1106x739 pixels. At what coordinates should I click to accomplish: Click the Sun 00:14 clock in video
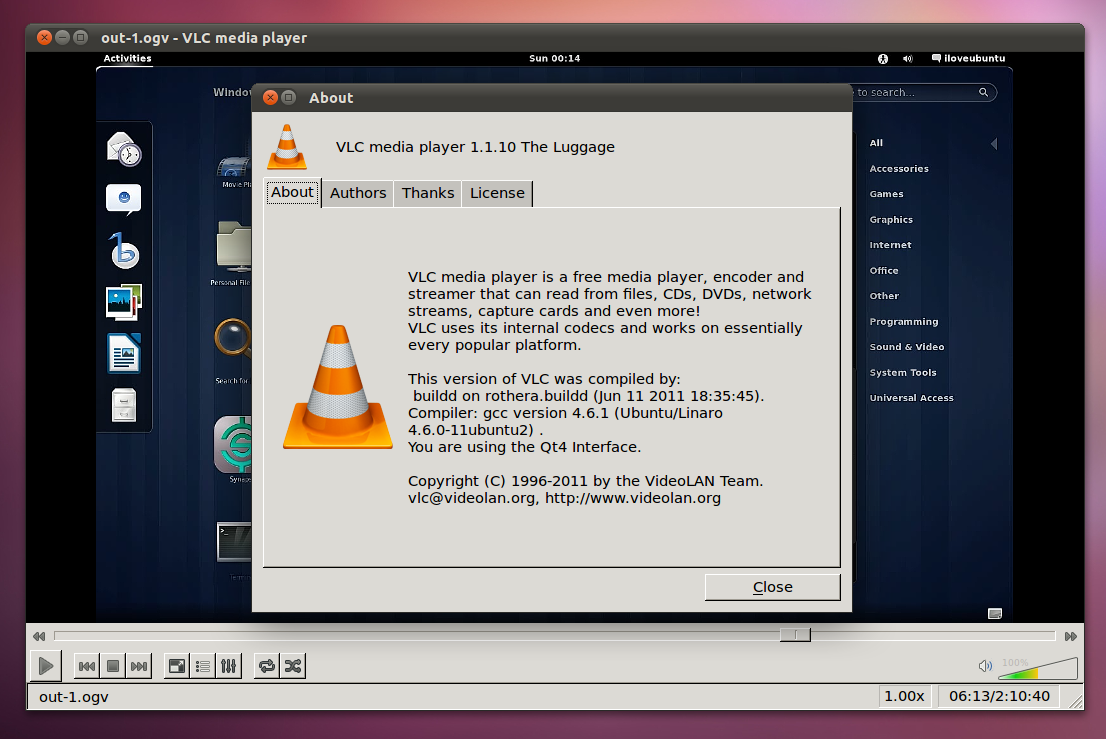click(x=554, y=59)
